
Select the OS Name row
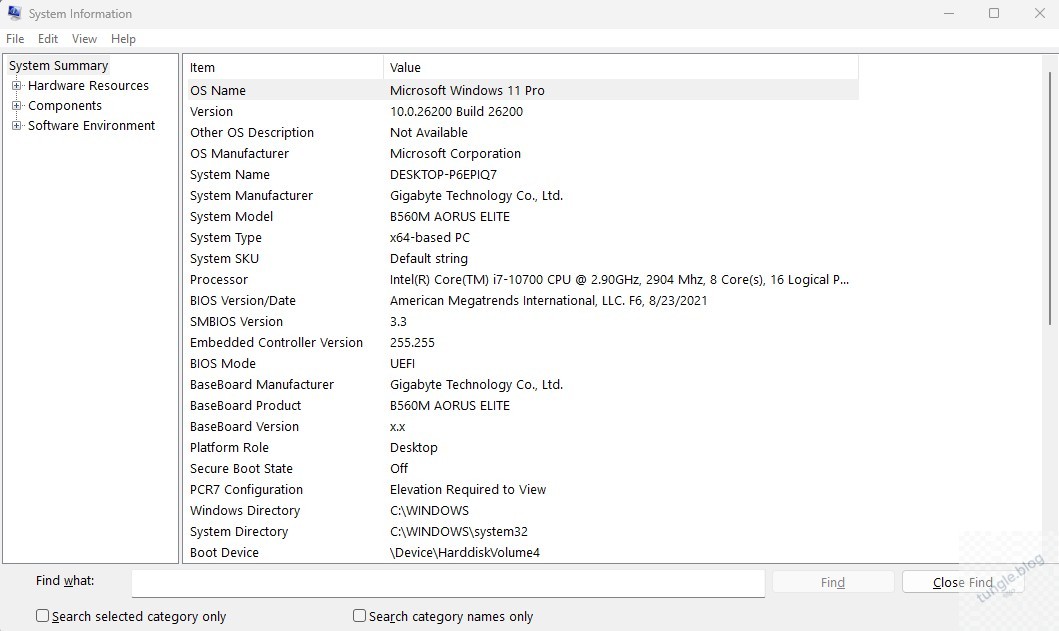click(x=523, y=91)
